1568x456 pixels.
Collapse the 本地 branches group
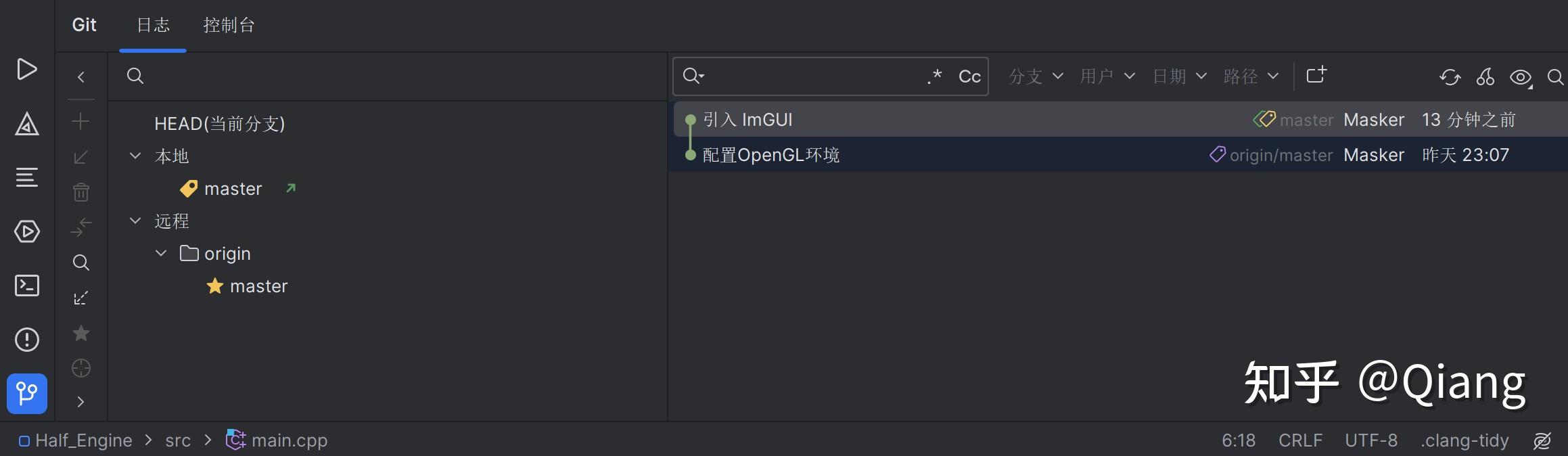tap(135, 155)
